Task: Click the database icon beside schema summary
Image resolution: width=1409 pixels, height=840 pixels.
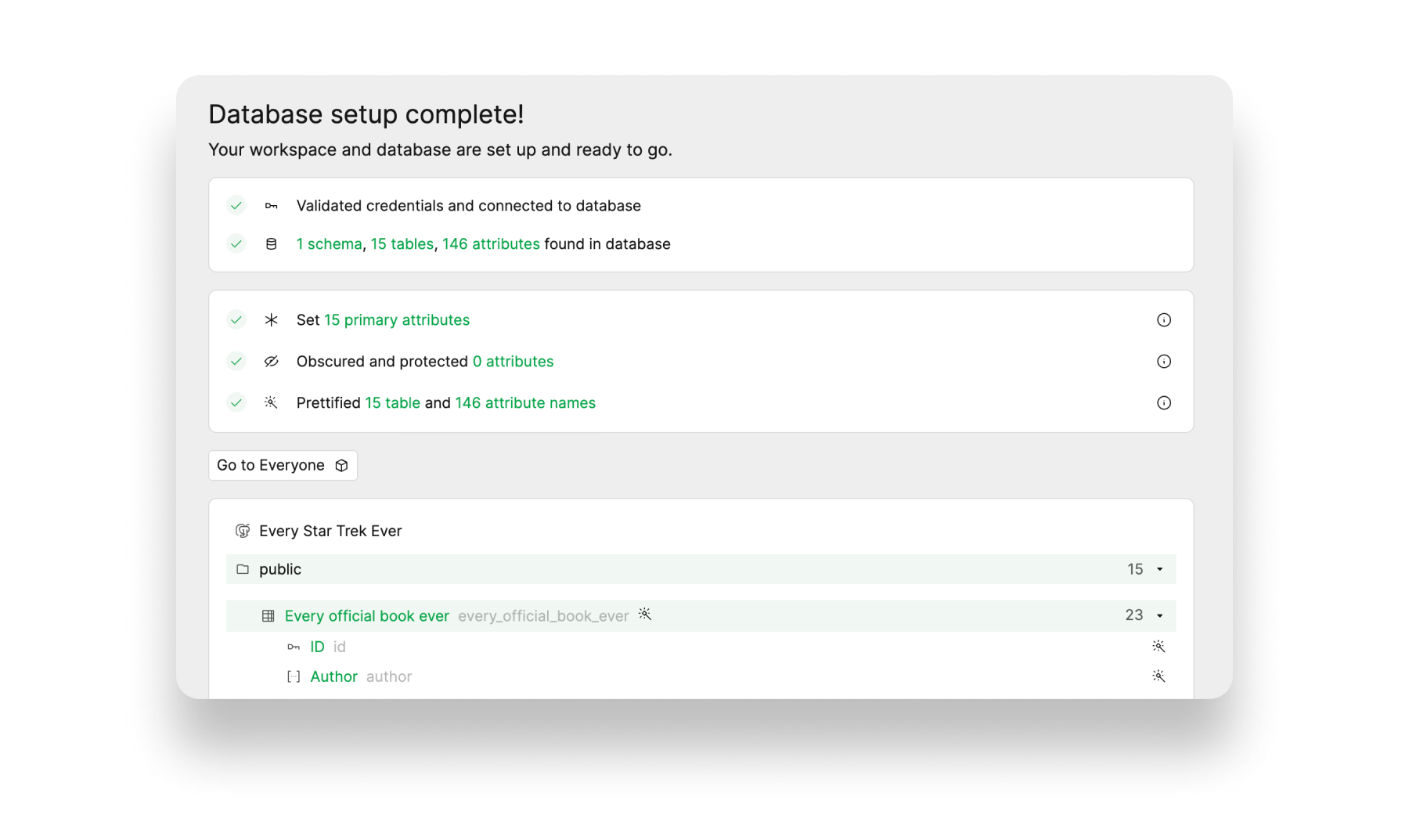Action: pyautogui.click(x=271, y=243)
